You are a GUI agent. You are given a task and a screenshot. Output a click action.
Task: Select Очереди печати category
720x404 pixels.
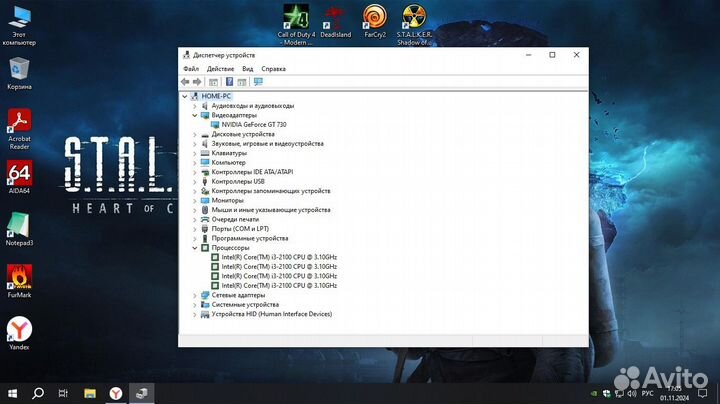pyautogui.click(x=235, y=219)
